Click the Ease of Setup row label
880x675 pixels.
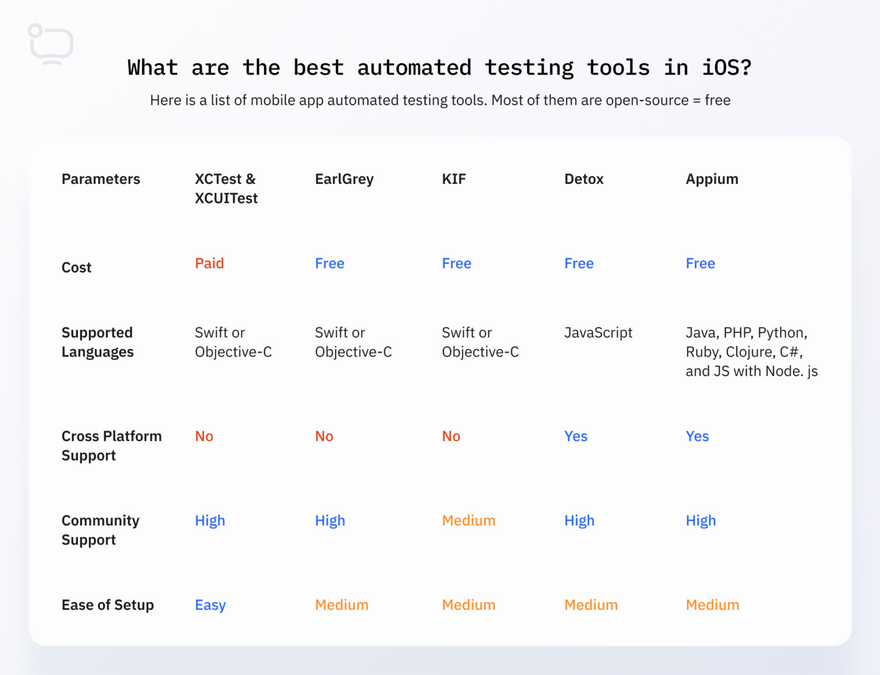pos(108,605)
